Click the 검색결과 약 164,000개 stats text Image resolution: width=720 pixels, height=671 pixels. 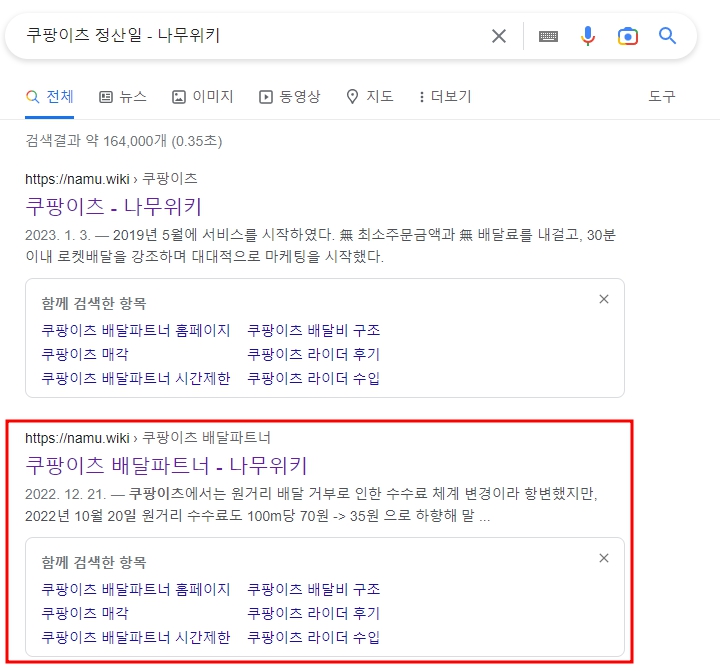click(124, 141)
